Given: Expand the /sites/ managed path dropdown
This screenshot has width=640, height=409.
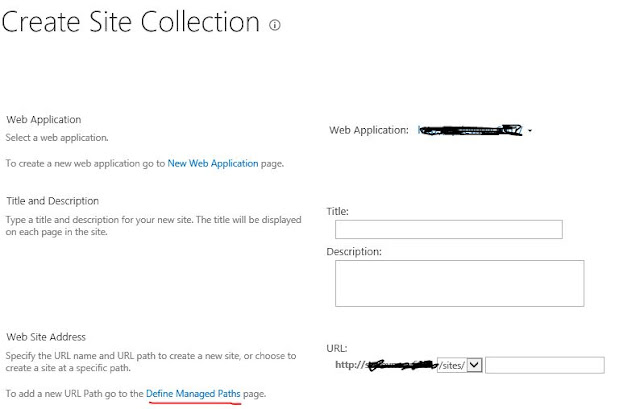Looking at the screenshot, I should pyautogui.click(x=475, y=365).
